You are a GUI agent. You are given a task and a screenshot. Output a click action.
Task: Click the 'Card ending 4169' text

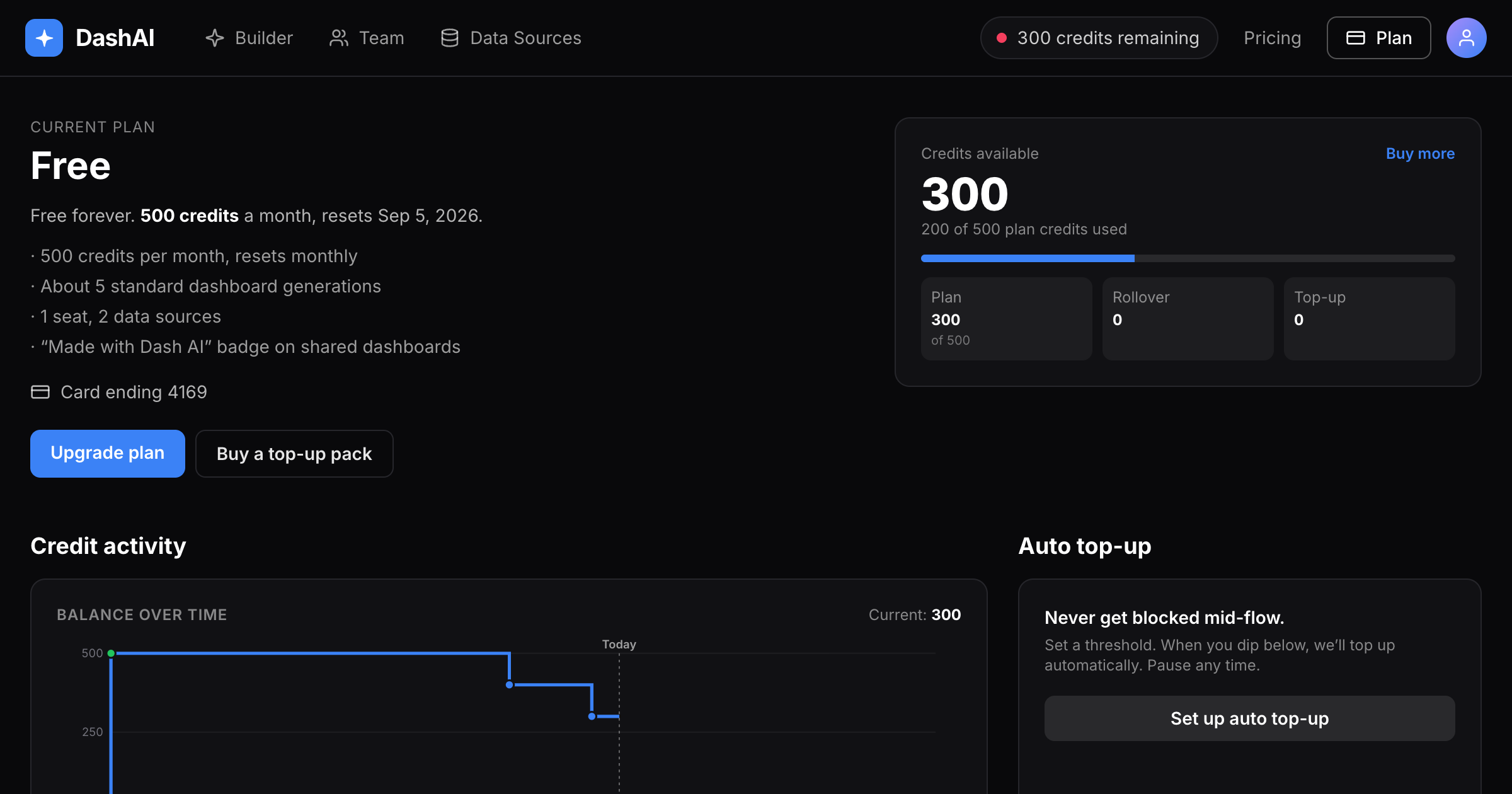(x=134, y=392)
